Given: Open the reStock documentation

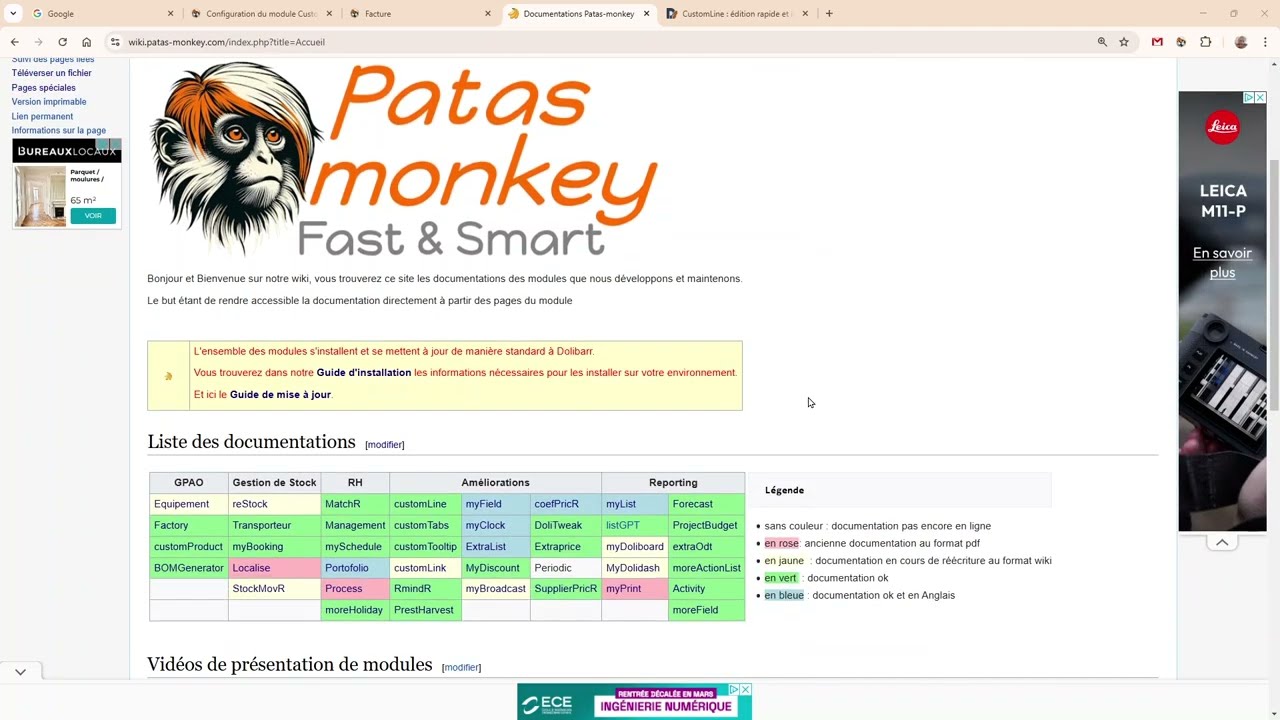Looking at the screenshot, I should (250, 504).
